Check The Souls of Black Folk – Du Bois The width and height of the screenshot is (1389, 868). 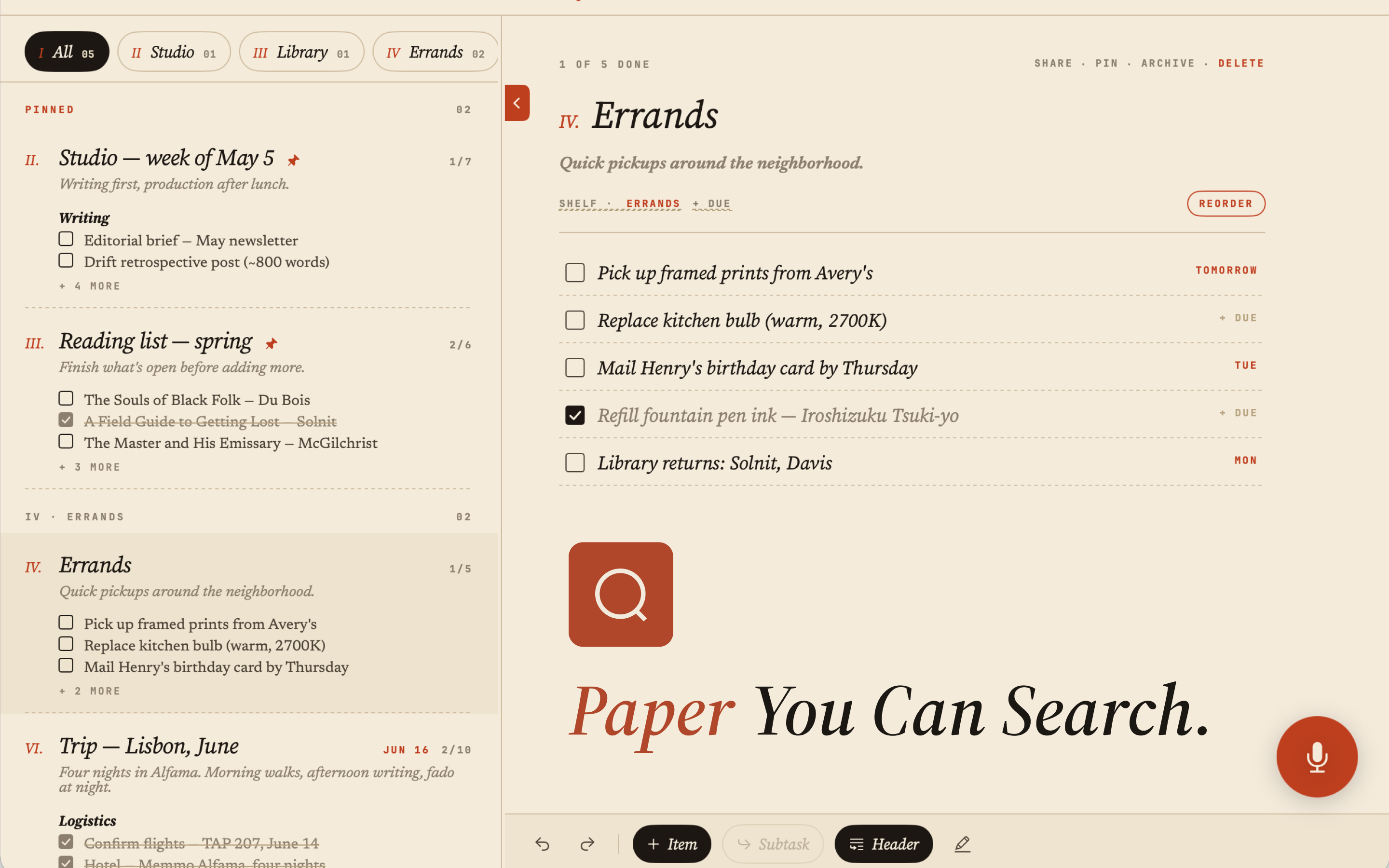(66, 398)
